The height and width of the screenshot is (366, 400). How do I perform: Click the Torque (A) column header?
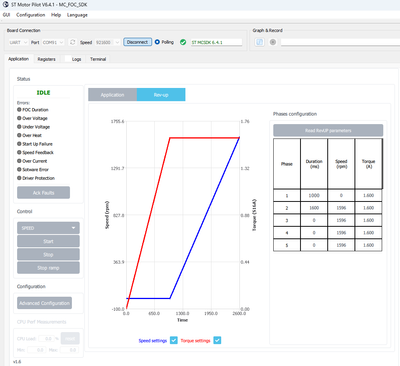(x=369, y=164)
